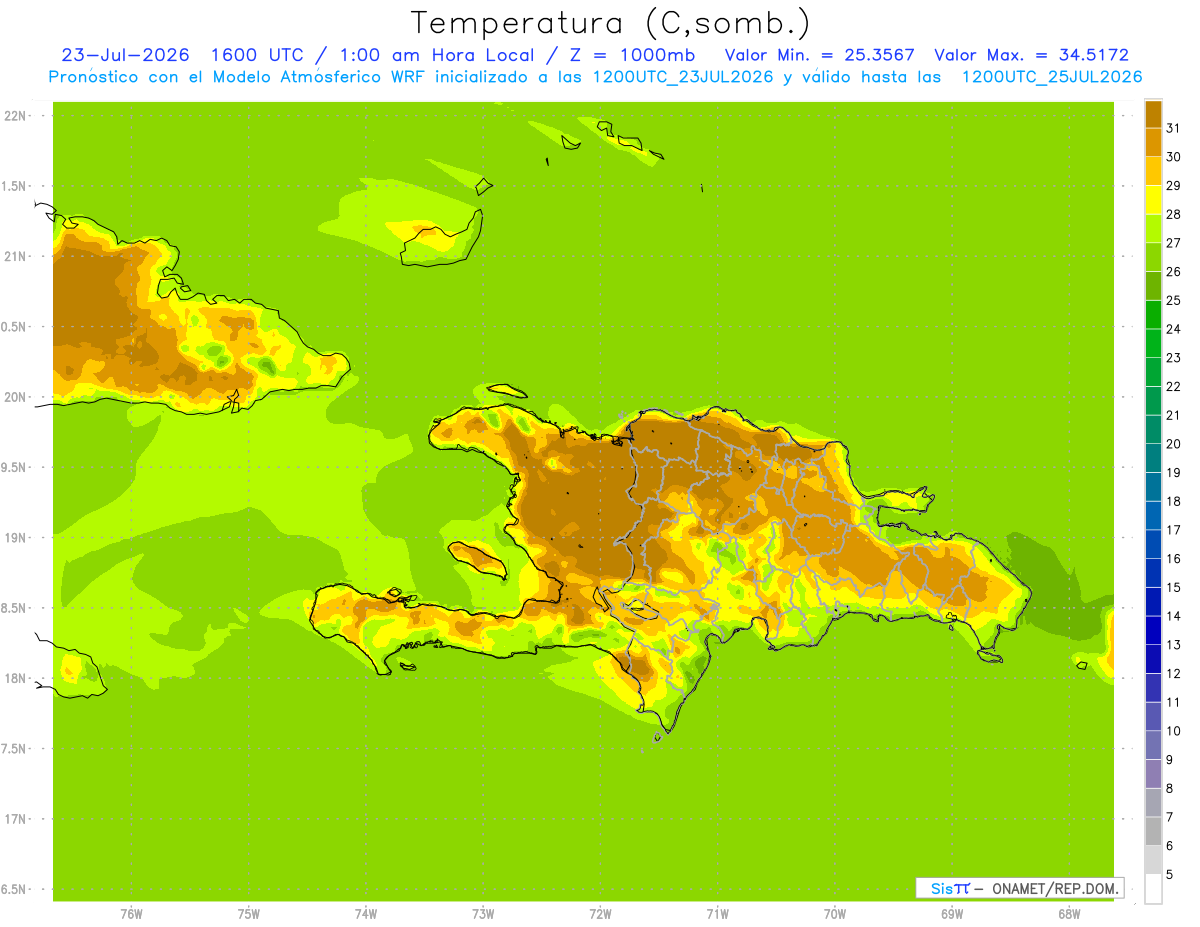Click the '20N' latitude axis label

(x=14, y=397)
